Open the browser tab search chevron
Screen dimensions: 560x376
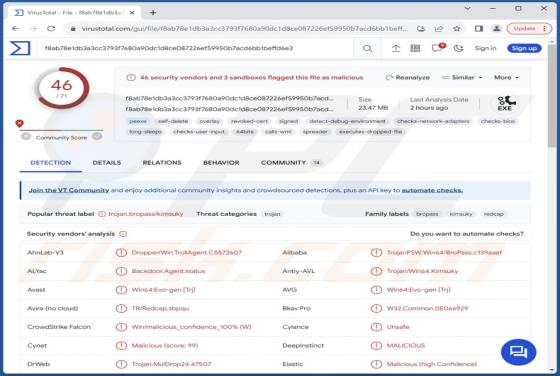click(468, 8)
